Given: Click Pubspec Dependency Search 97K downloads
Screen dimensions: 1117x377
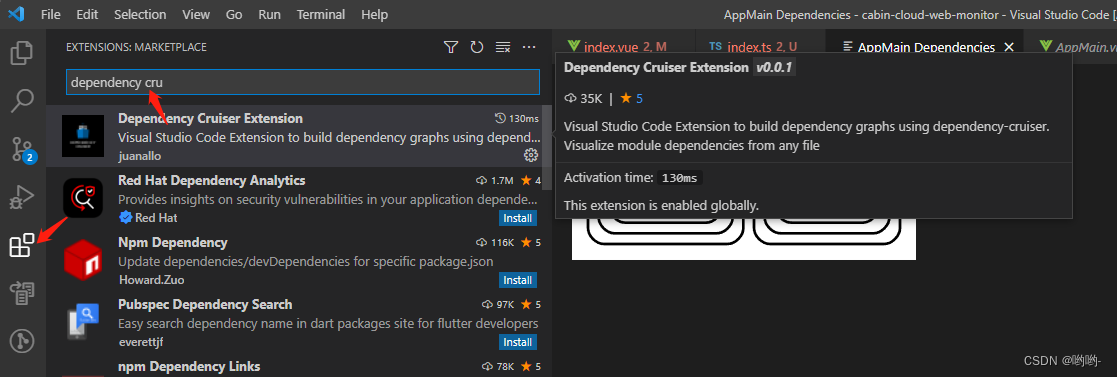Looking at the screenshot, I should click(499, 304).
